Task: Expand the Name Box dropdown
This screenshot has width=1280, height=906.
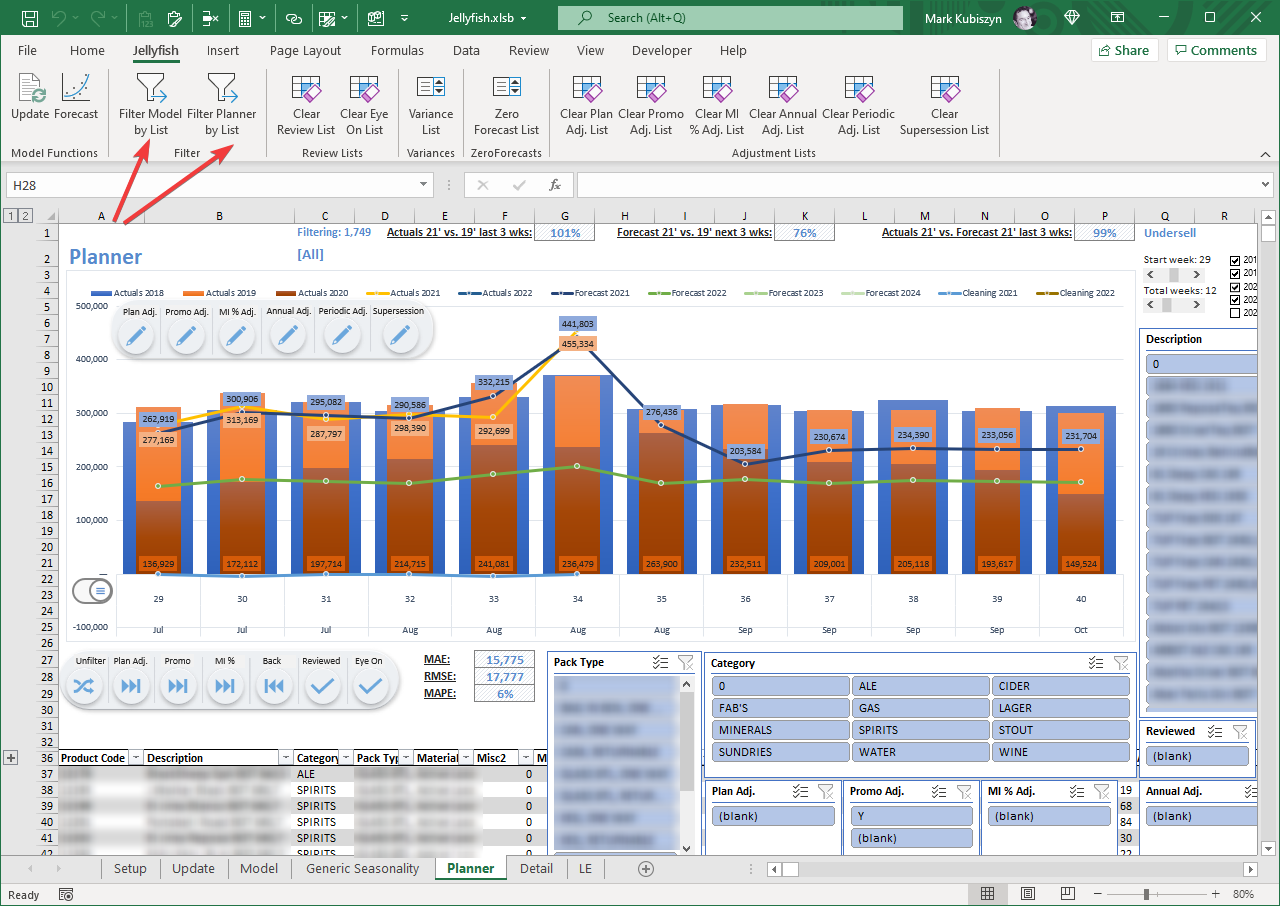Action: pos(426,185)
